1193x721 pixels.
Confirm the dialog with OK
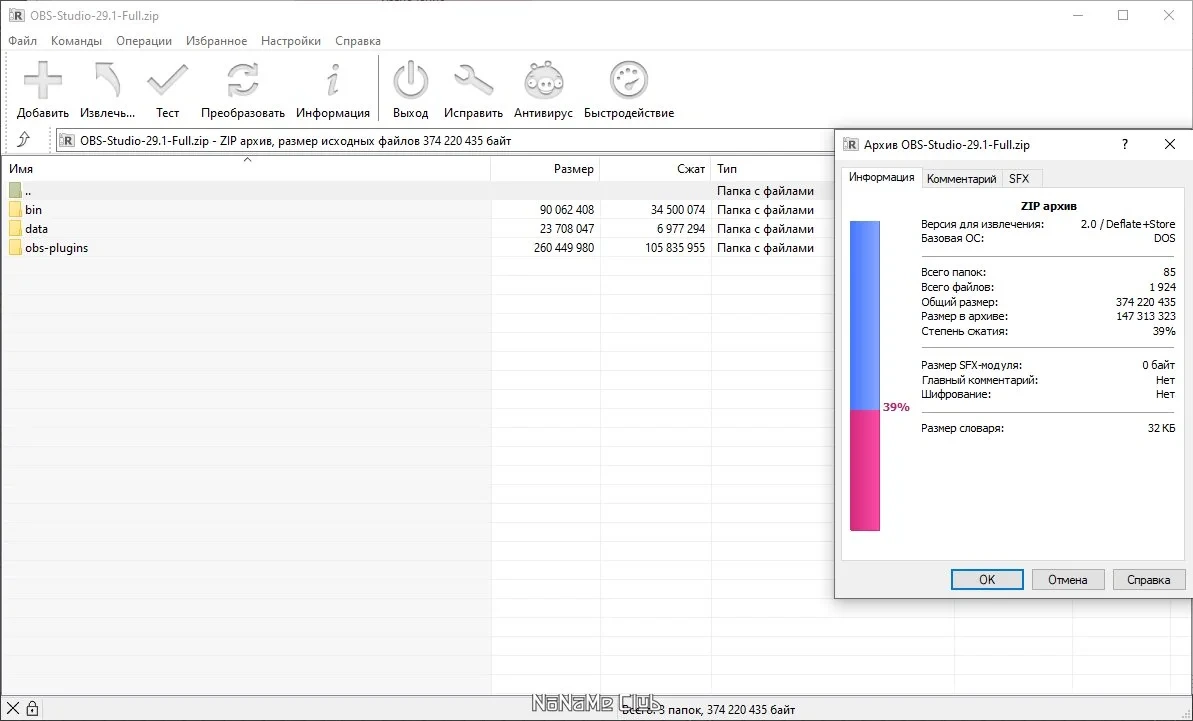pyautogui.click(x=987, y=580)
